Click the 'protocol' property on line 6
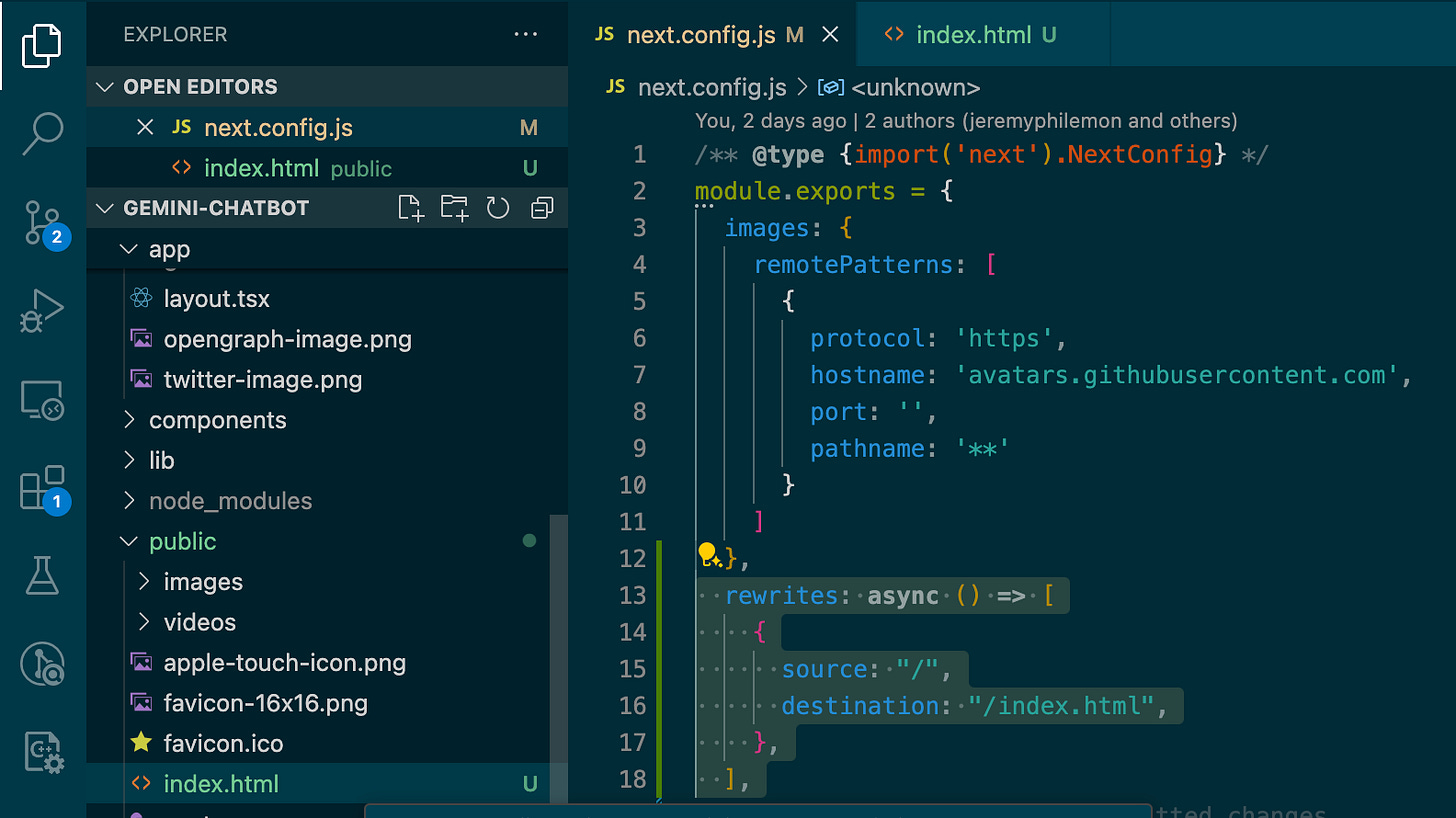The height and width of the screenshot is (818, 1456). click(868, 338)
